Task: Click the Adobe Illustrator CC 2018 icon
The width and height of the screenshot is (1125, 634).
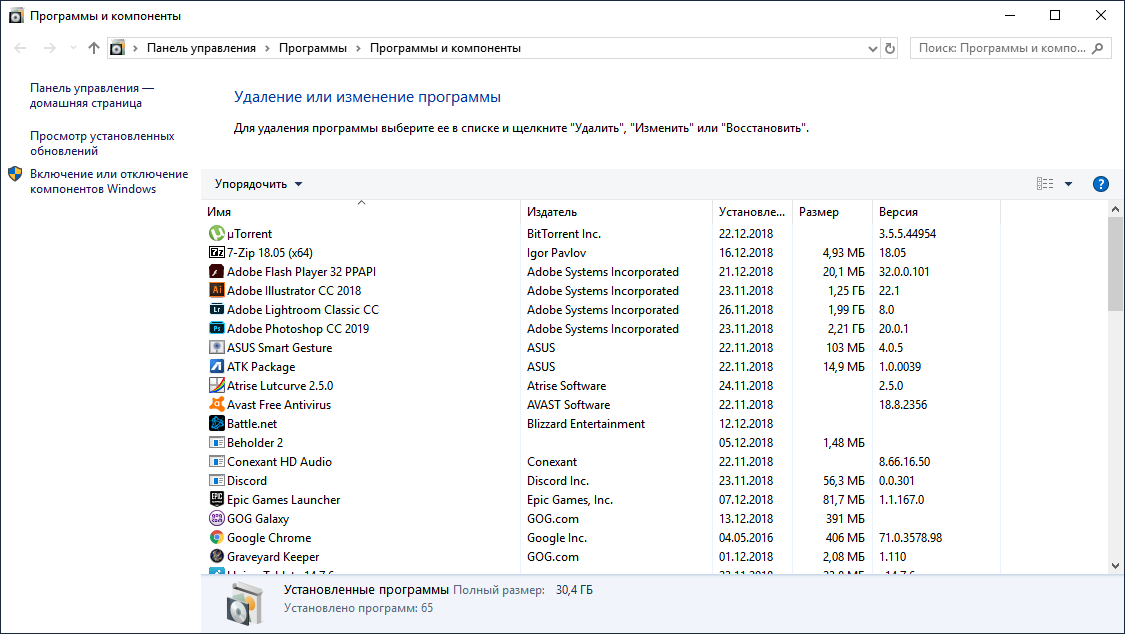Action: pos(216,290)
